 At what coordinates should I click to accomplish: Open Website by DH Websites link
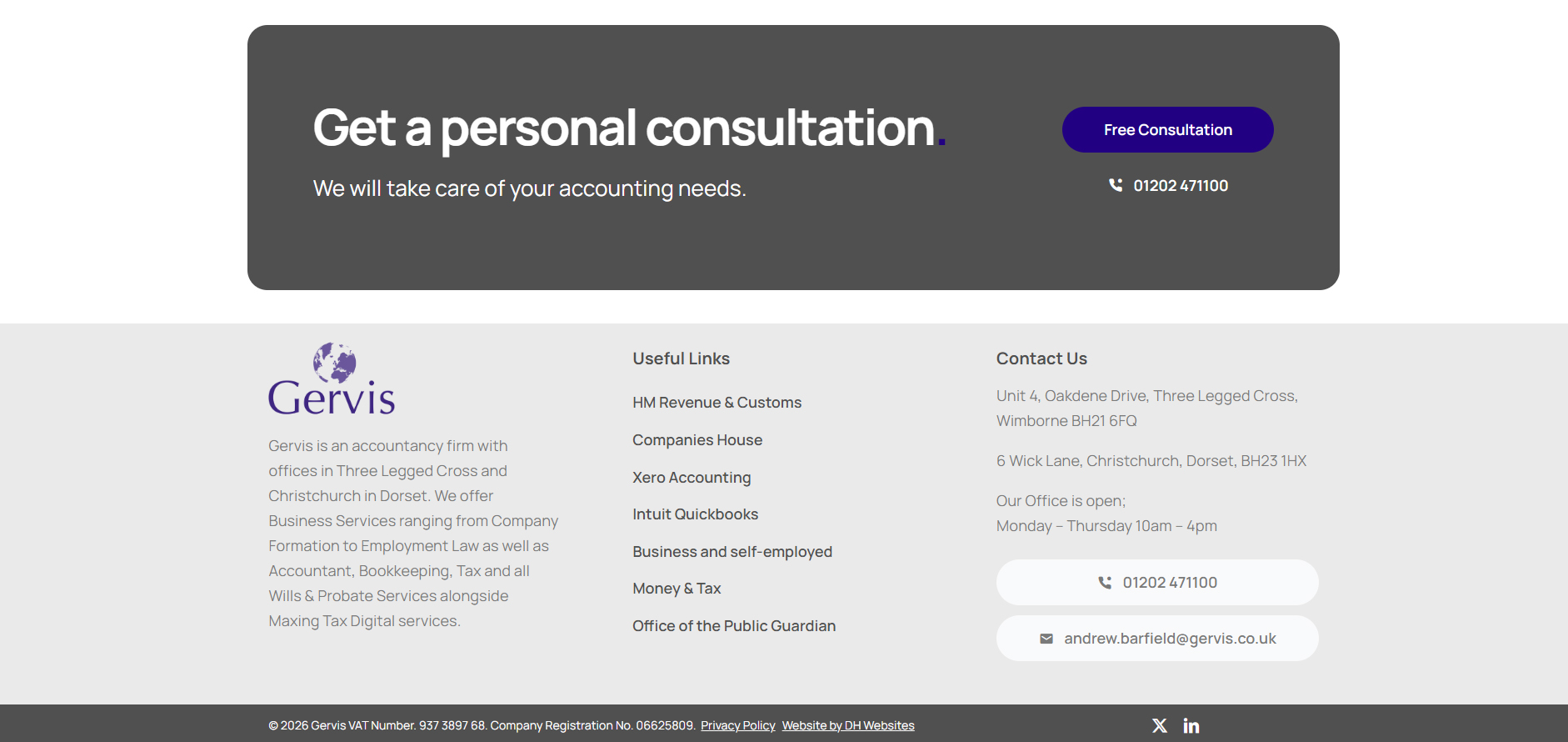(847, 725)
